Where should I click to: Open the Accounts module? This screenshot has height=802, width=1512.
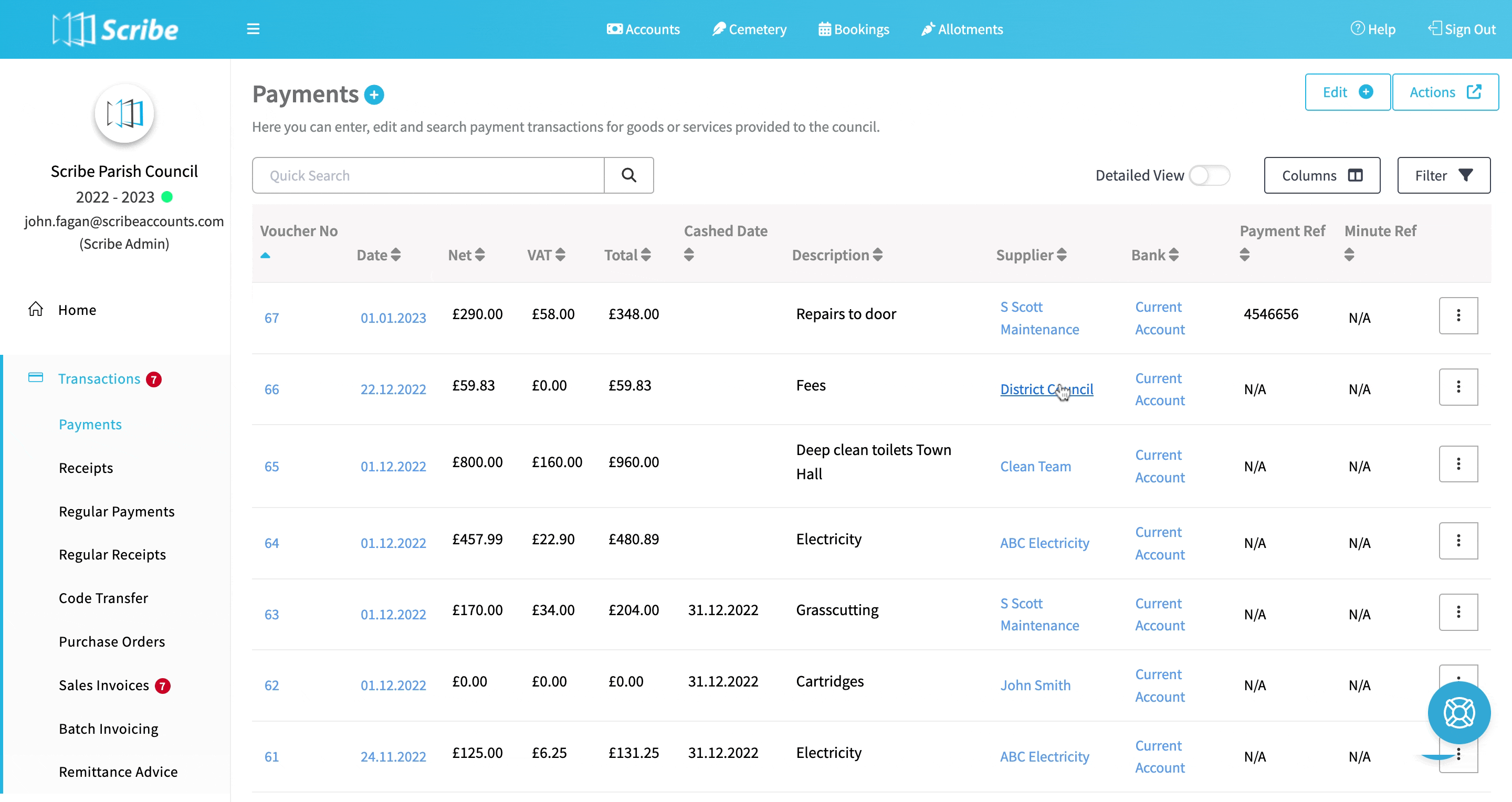coord(643,29)
